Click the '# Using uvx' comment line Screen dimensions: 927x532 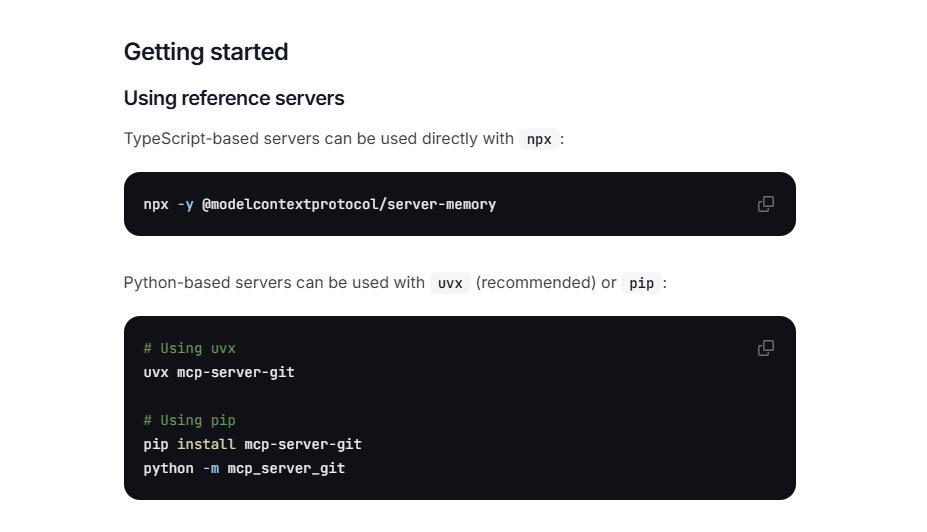tap(189, 348)
